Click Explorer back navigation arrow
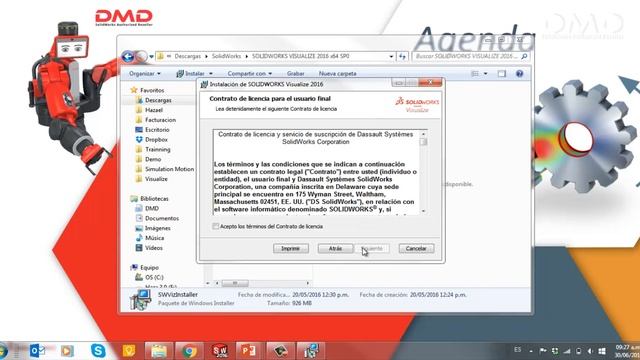Viewport: 640px width, 360px height. tap(128, 56)
